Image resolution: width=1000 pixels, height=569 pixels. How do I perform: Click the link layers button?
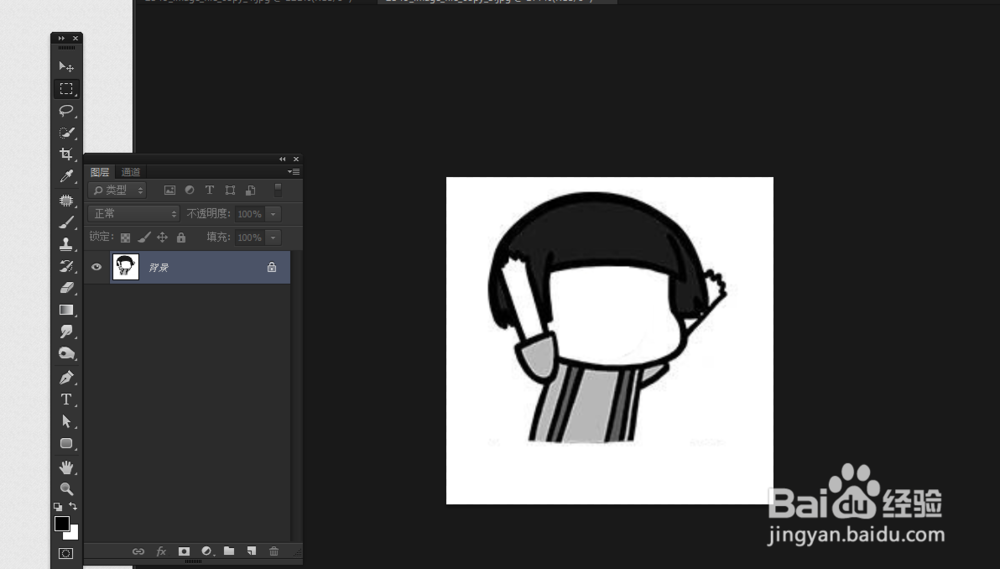[138, 551]
